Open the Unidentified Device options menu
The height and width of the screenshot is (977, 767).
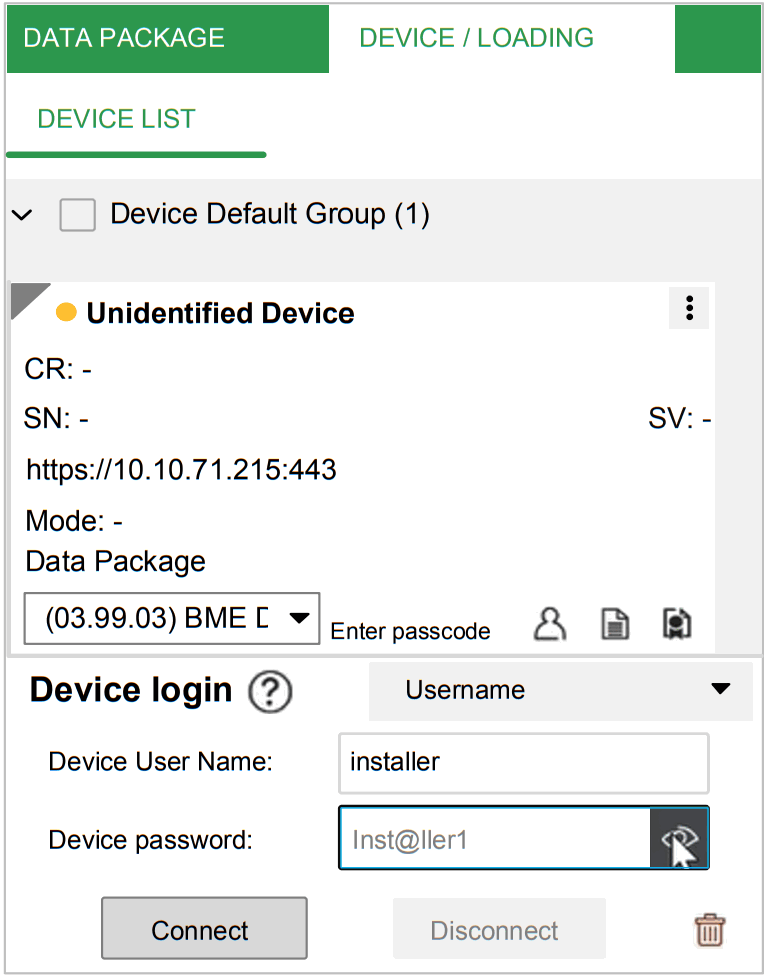tap(688, 309)
